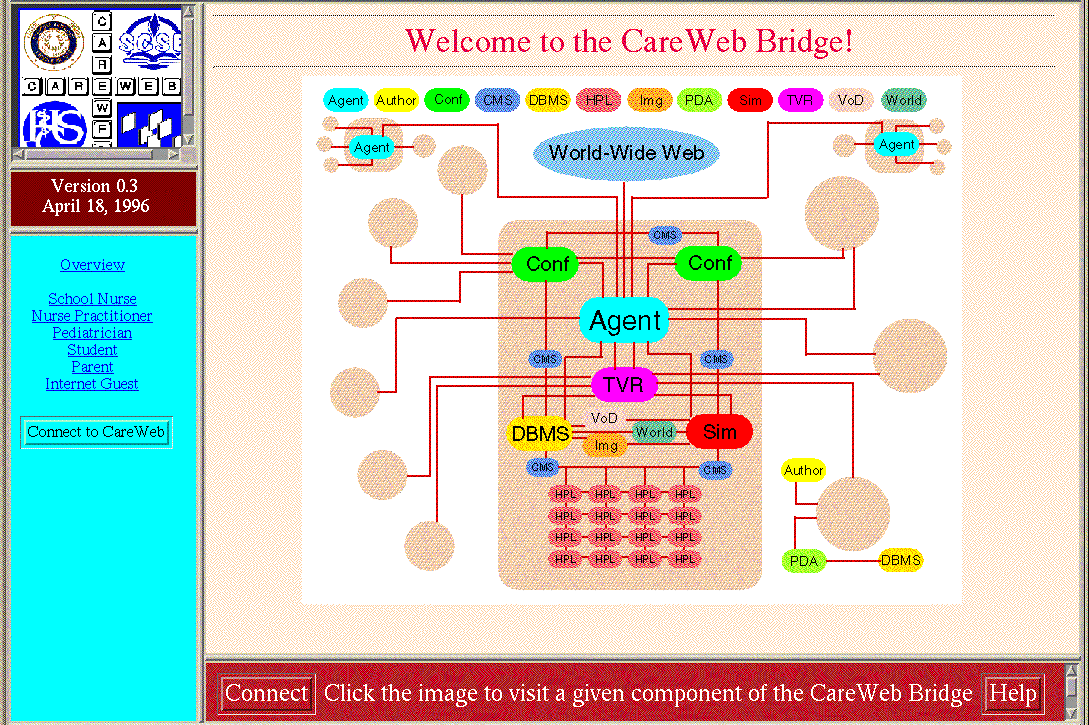Image resolution: width=1089 pixels, height=725 pixels.
Task: Follow the Pediatrician link
Action: [x=92, y=333]
